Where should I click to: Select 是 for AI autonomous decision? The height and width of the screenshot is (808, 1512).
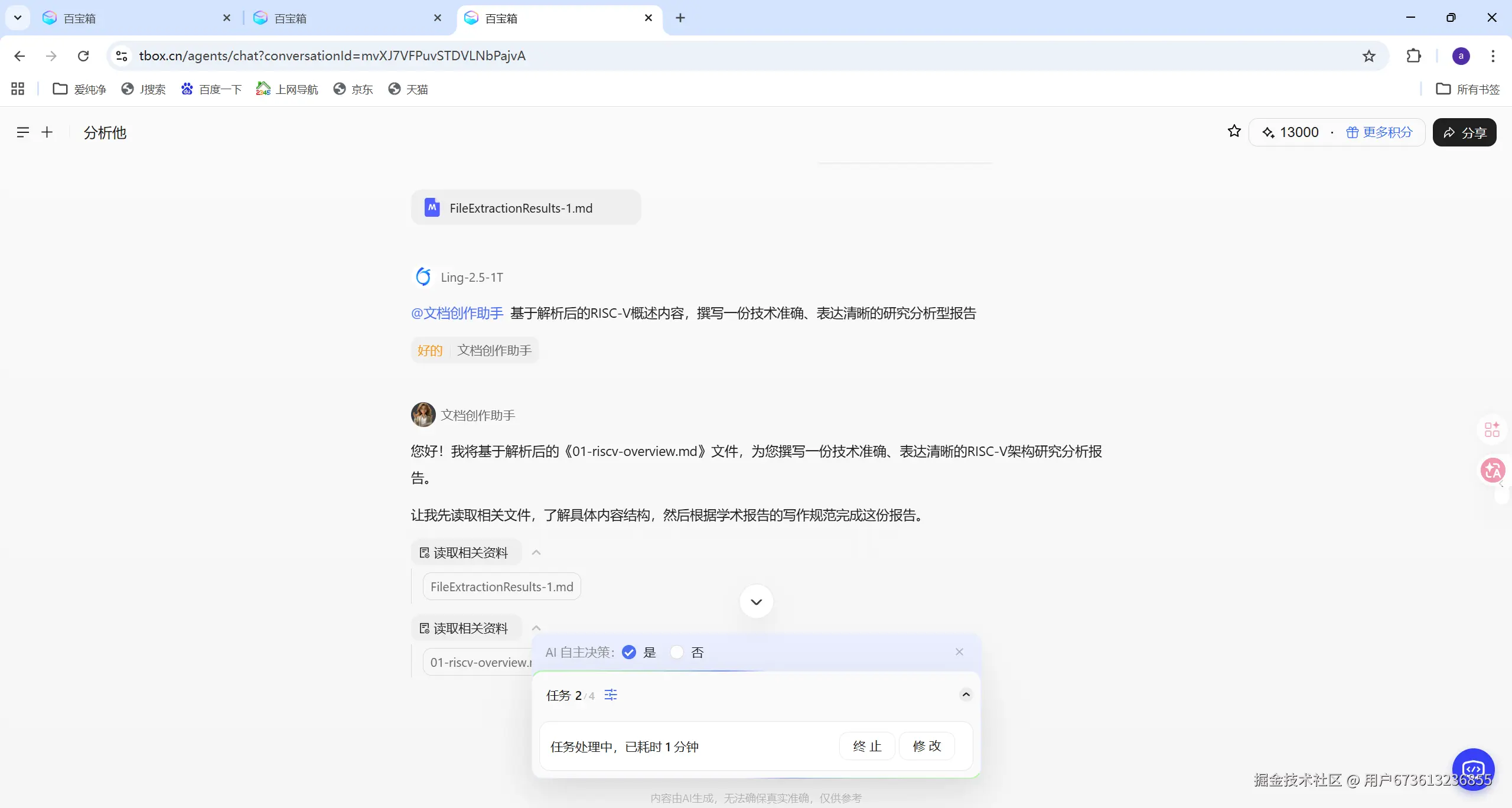(629, 652)
